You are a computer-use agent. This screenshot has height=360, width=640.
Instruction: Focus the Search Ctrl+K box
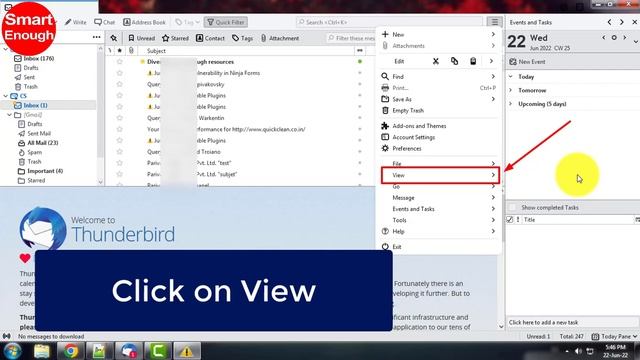[389, 22]
